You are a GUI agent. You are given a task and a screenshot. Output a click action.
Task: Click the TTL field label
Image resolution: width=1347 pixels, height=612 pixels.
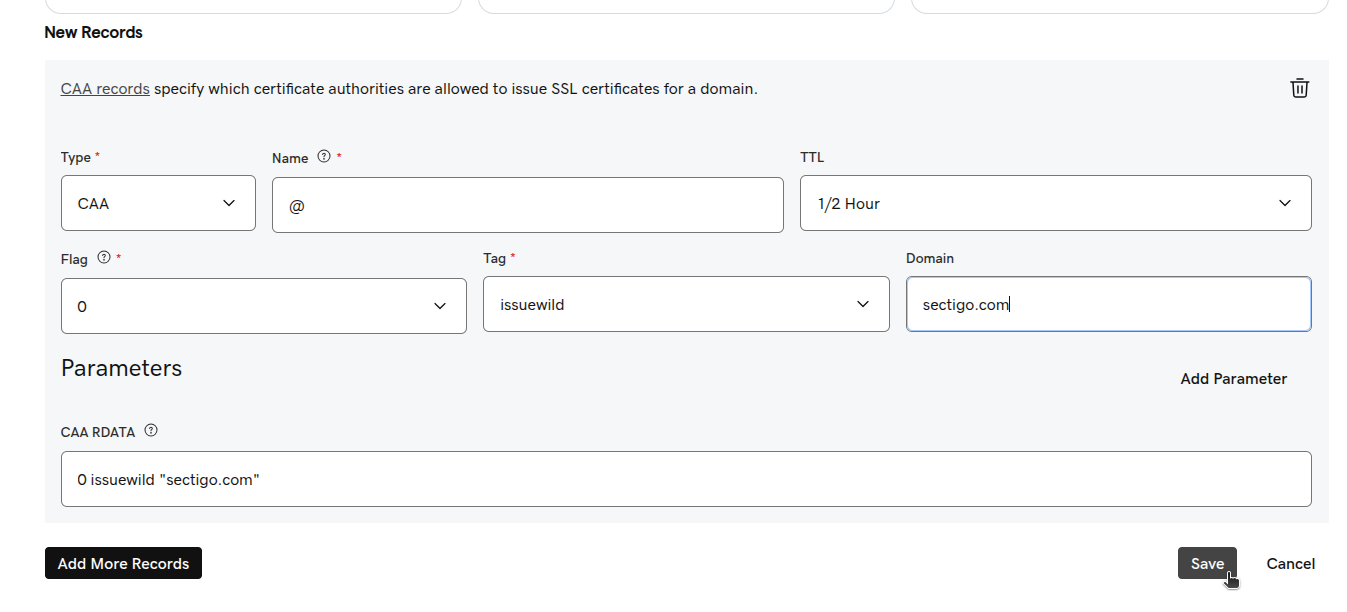coord(811,157)
